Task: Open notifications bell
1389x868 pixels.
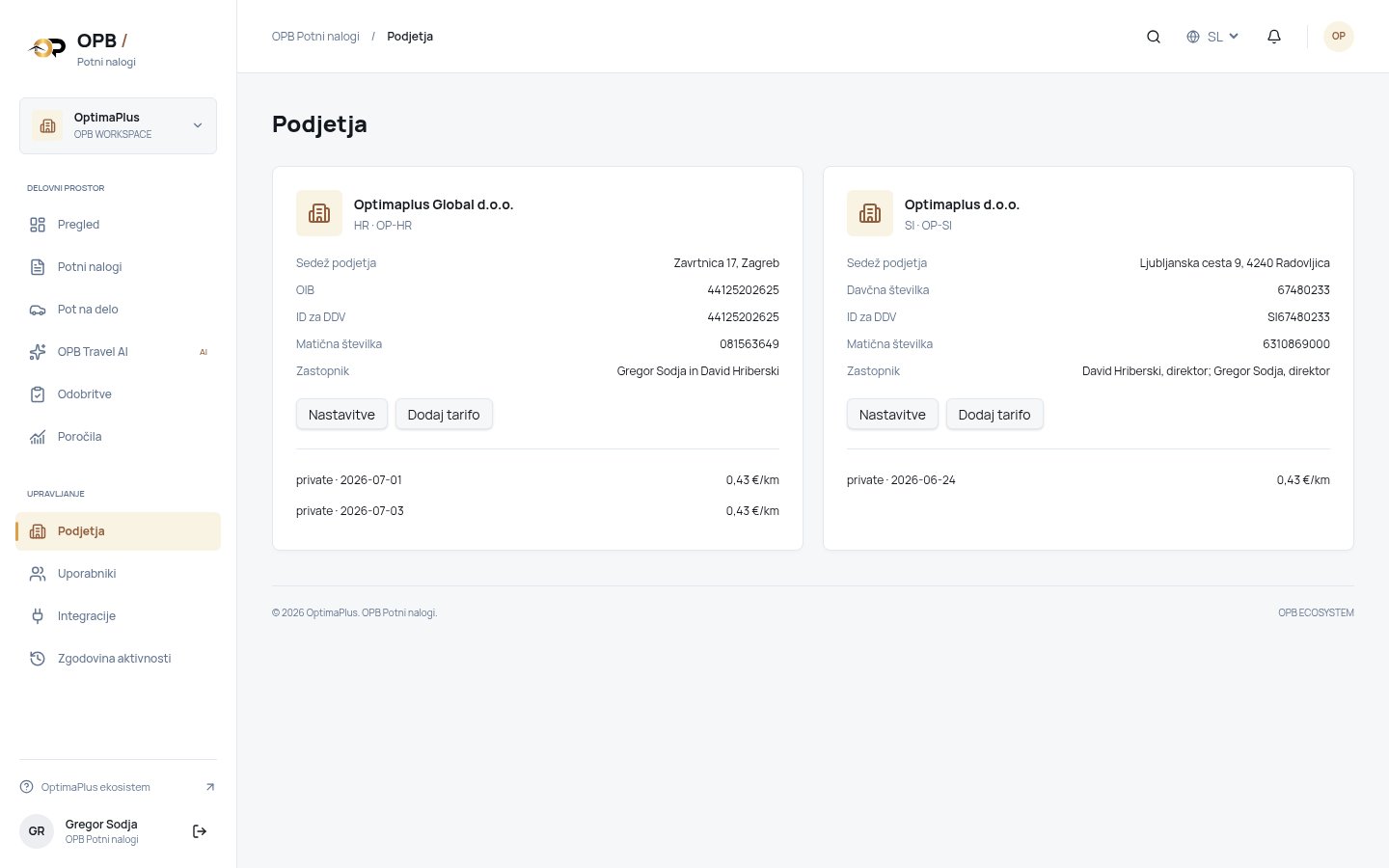Action: pos(1274,37)
